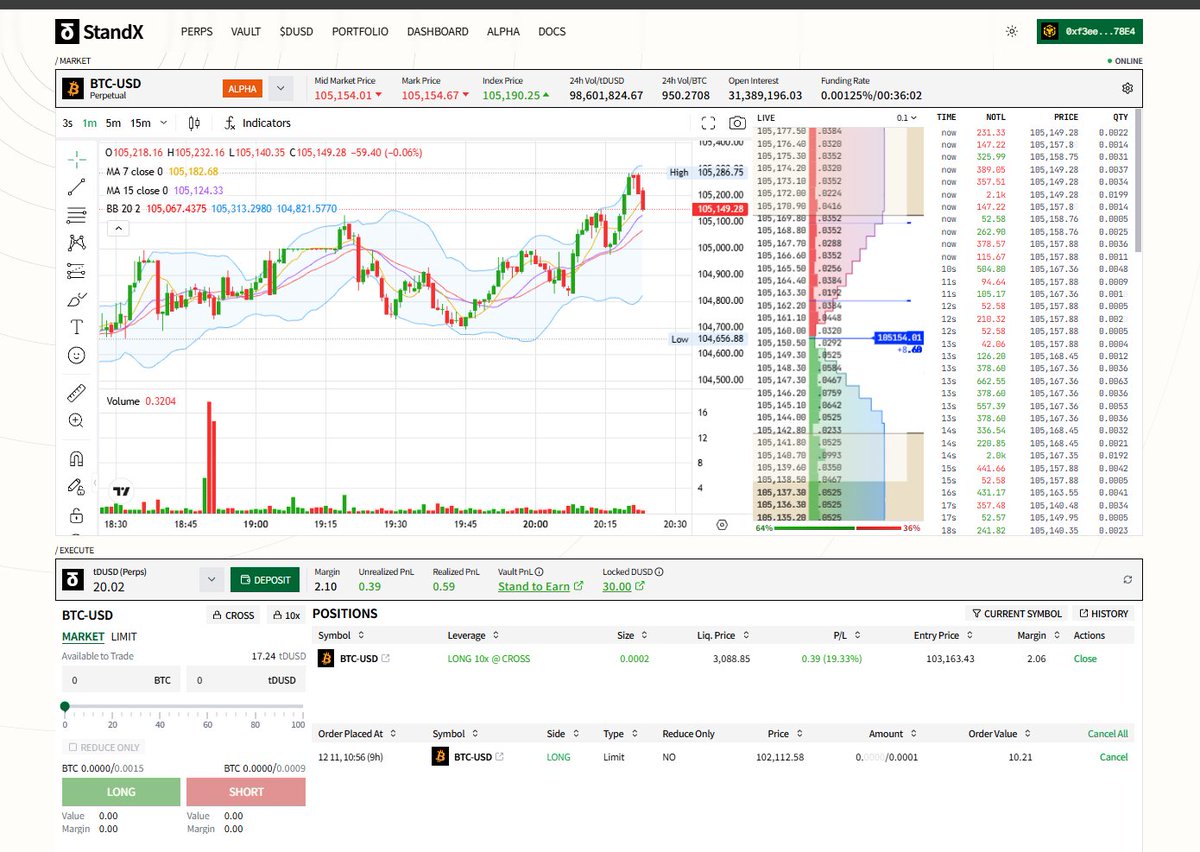Screen dimensions: 1200x852
Task: Open wallet address 0xf3ee...78E4 menu
Action: pos(1089,32)
